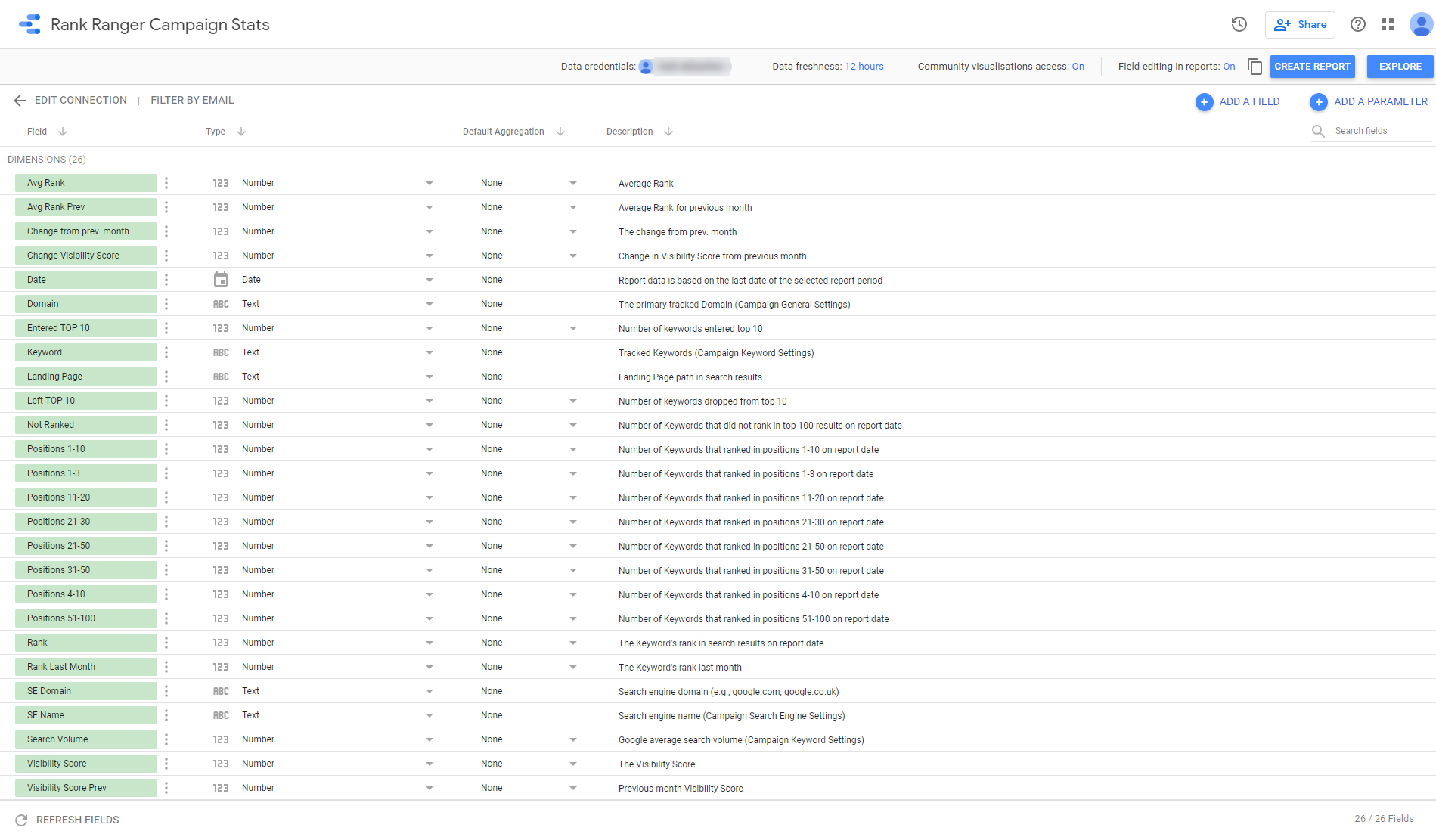Open the Google apps grid icon
Viewport: 1436px width, 840px height.
[1388, 24]
